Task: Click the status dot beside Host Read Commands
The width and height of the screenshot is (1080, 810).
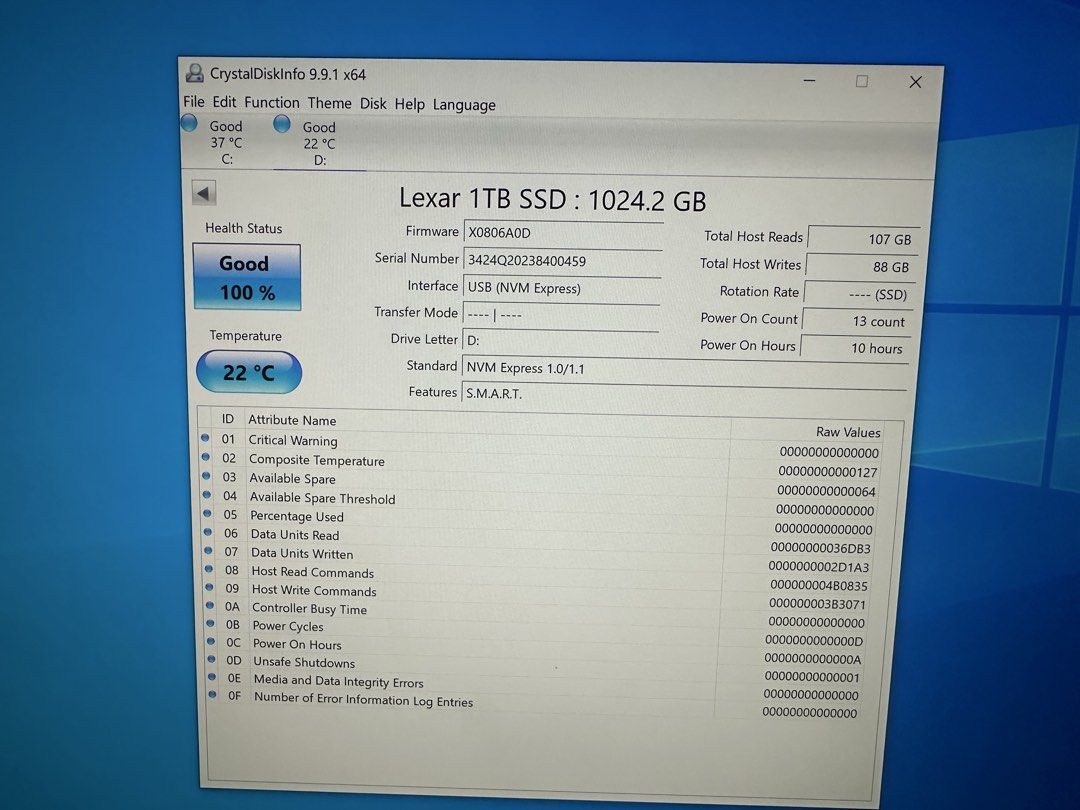Action: [209, 569]
